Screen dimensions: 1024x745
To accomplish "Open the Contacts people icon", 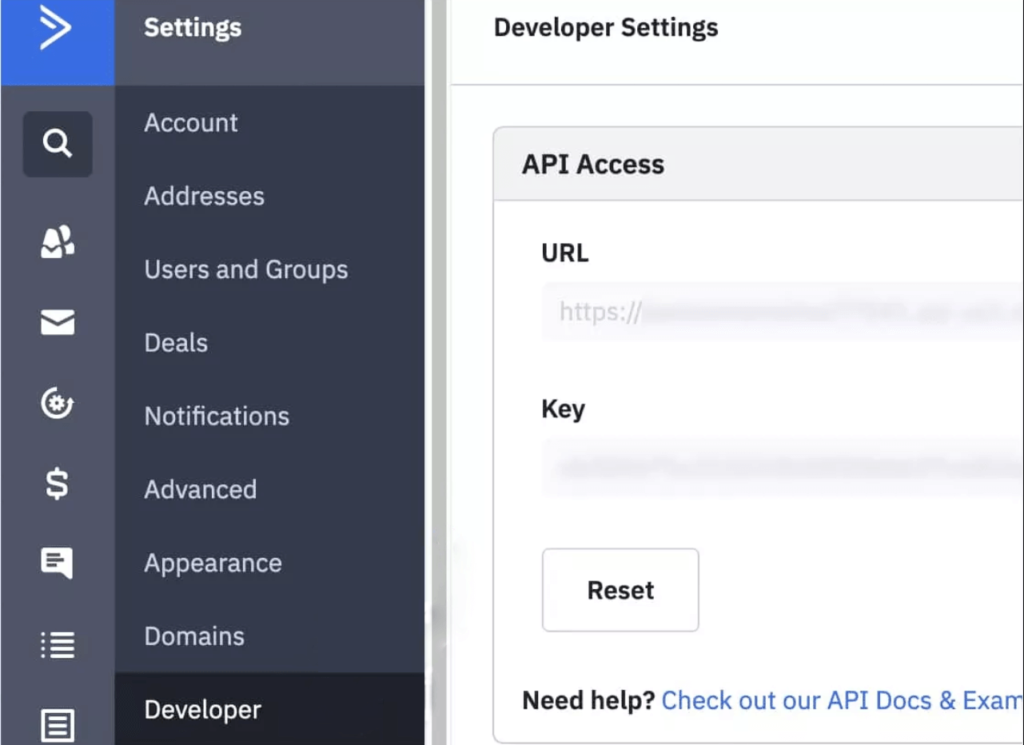I will tap(57, 242).
